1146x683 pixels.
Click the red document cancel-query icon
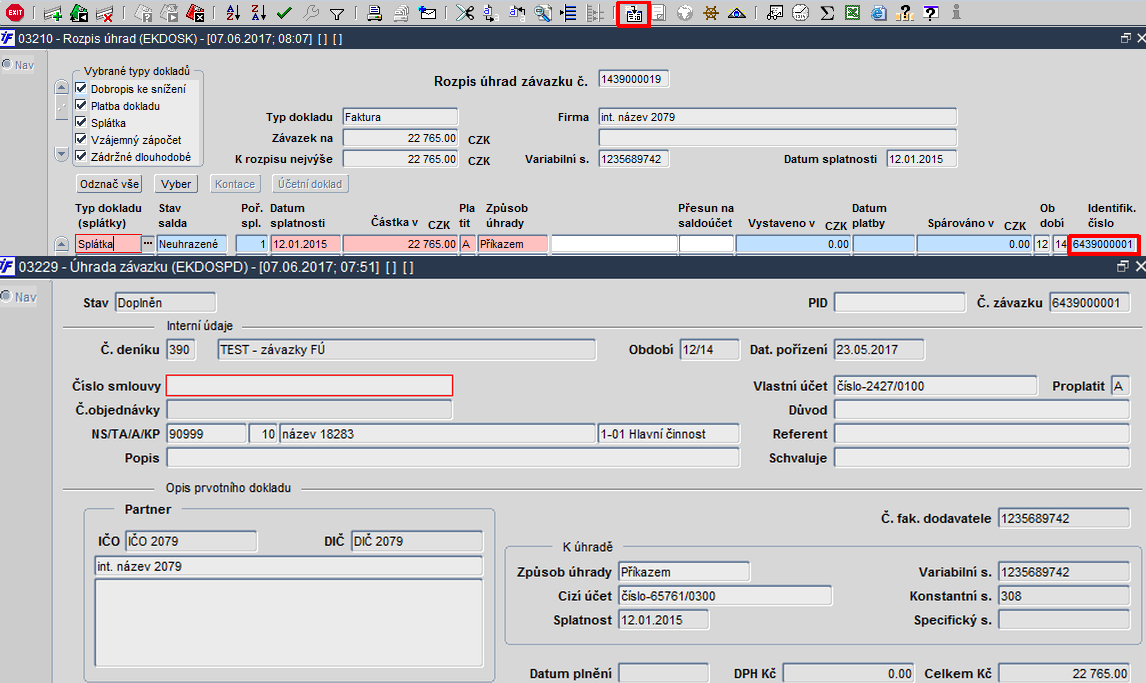[x=195, y=12]
